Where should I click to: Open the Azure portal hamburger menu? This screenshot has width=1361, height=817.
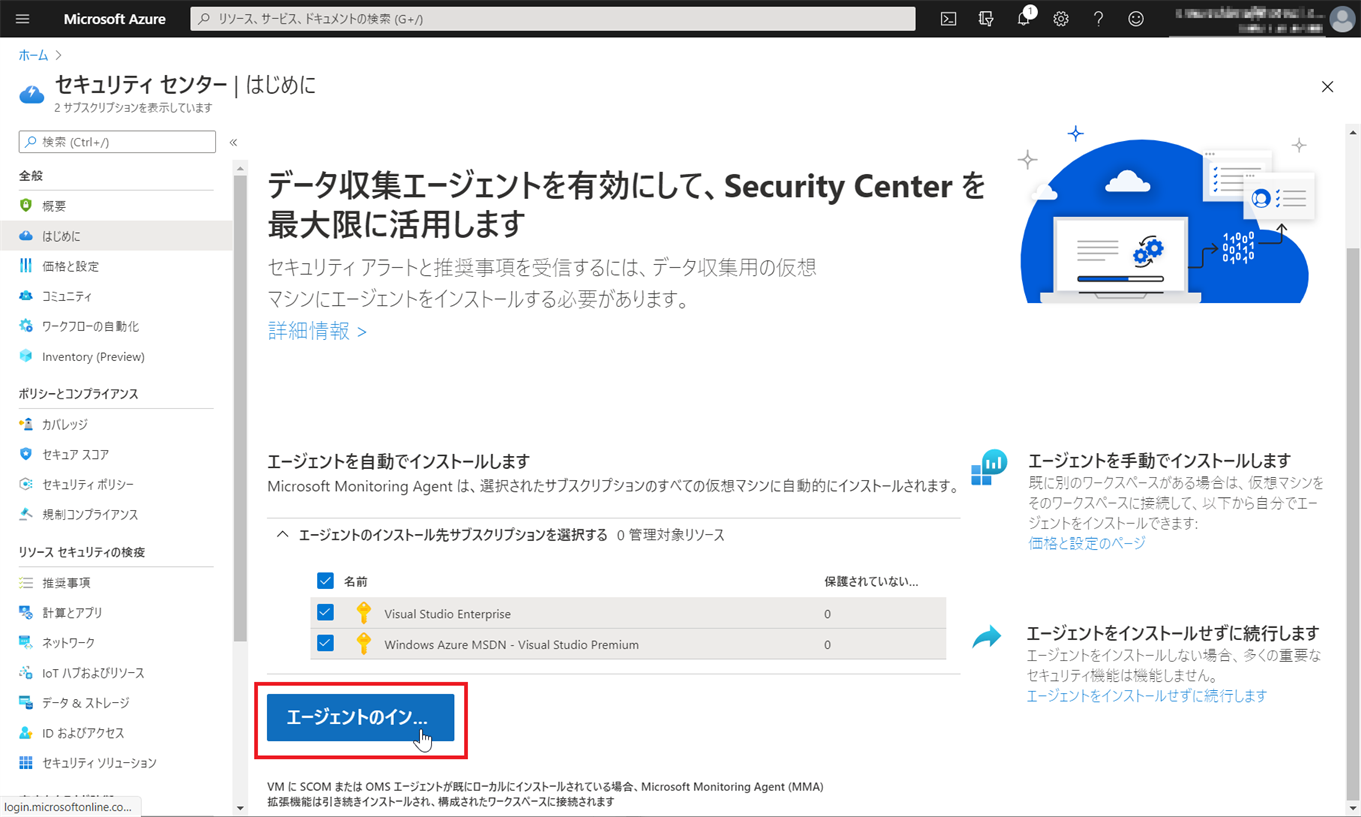coord(23,19)
